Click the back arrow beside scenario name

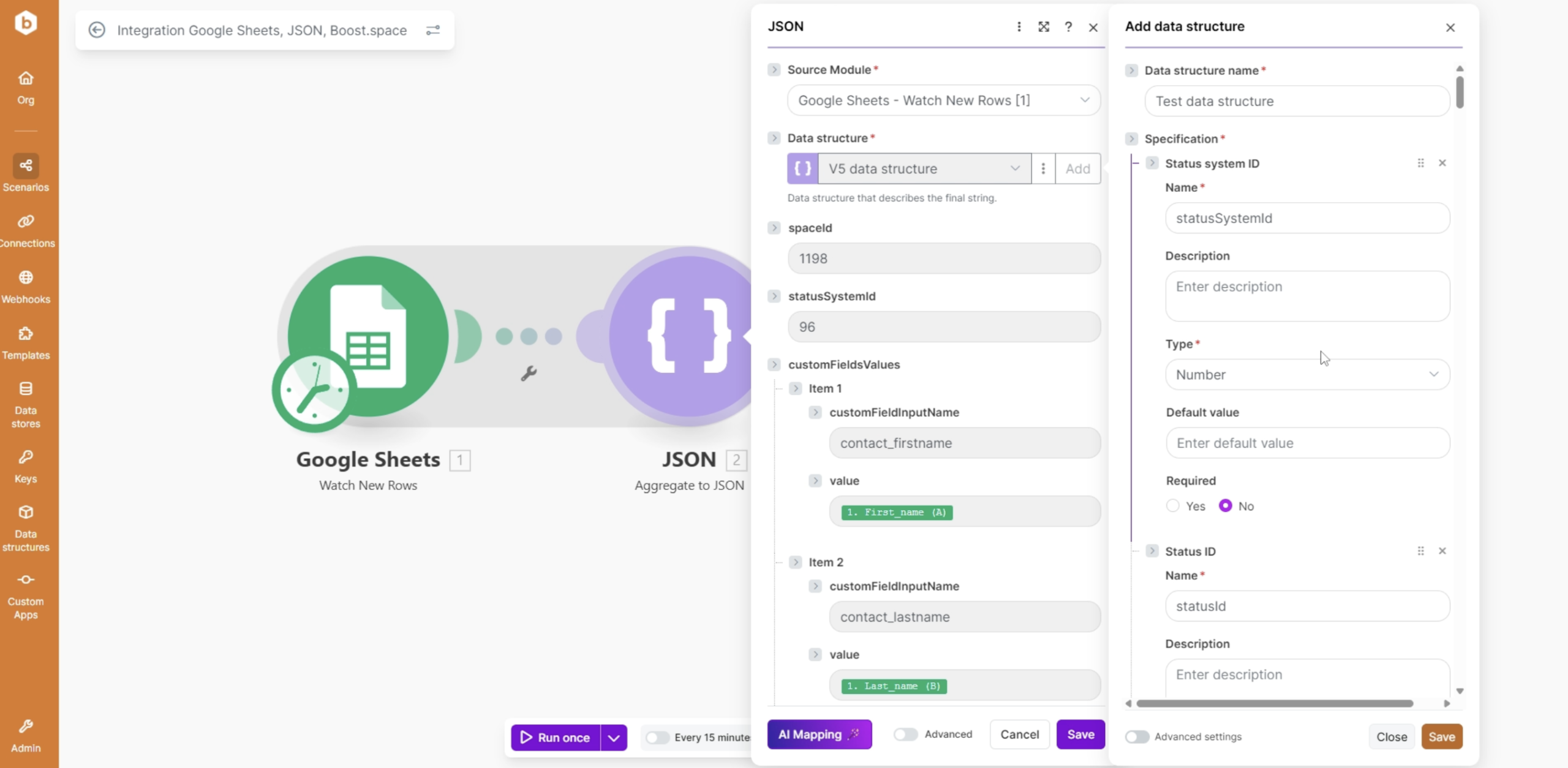pos(97,30)
